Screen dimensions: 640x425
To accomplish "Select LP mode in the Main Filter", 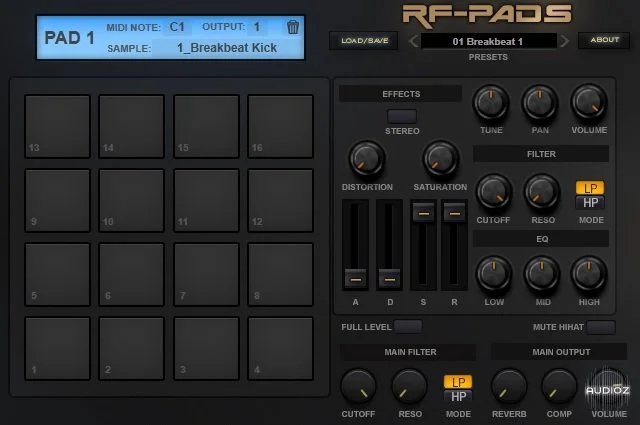I will pos(458,382).
